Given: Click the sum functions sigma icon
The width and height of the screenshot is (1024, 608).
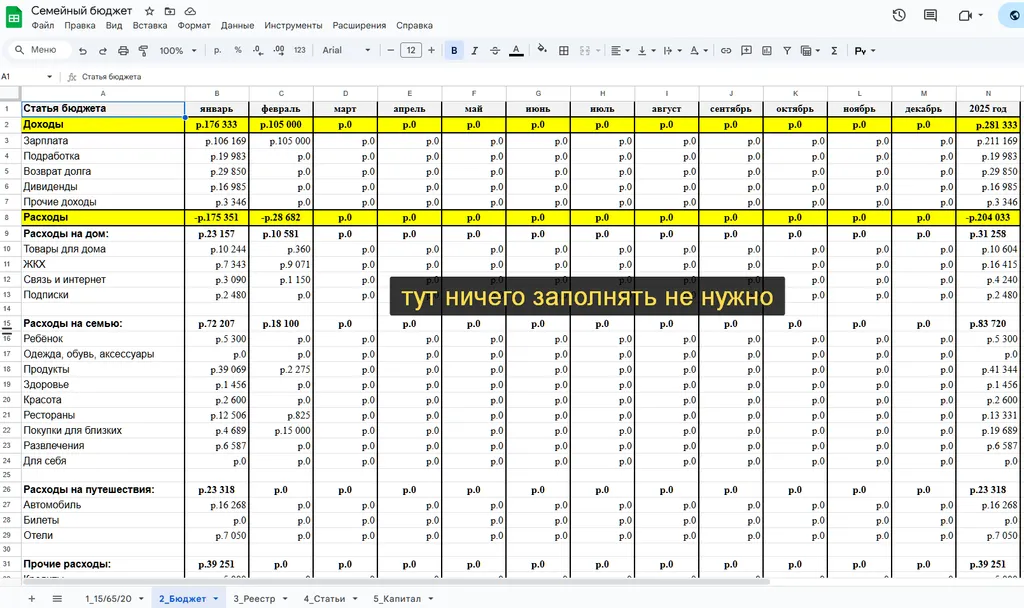Looking at the screenshot, I should coord(834,50).
